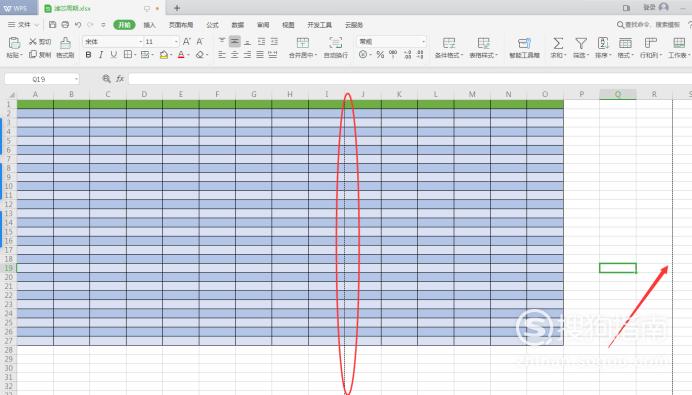Click the Filter funnel icon
The width and height of the screenshot is (692, 395).
tap(581, 43)
